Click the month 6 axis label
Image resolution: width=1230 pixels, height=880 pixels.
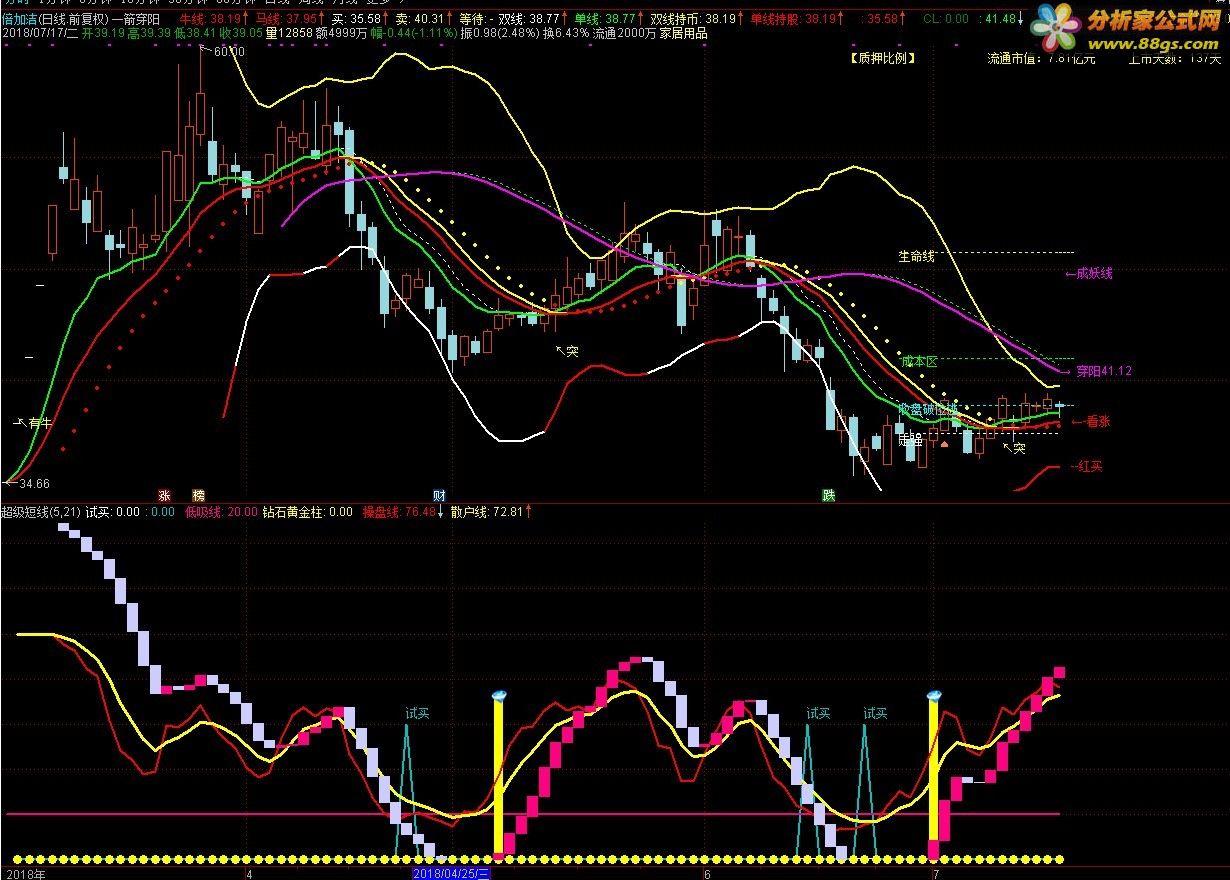706,873
